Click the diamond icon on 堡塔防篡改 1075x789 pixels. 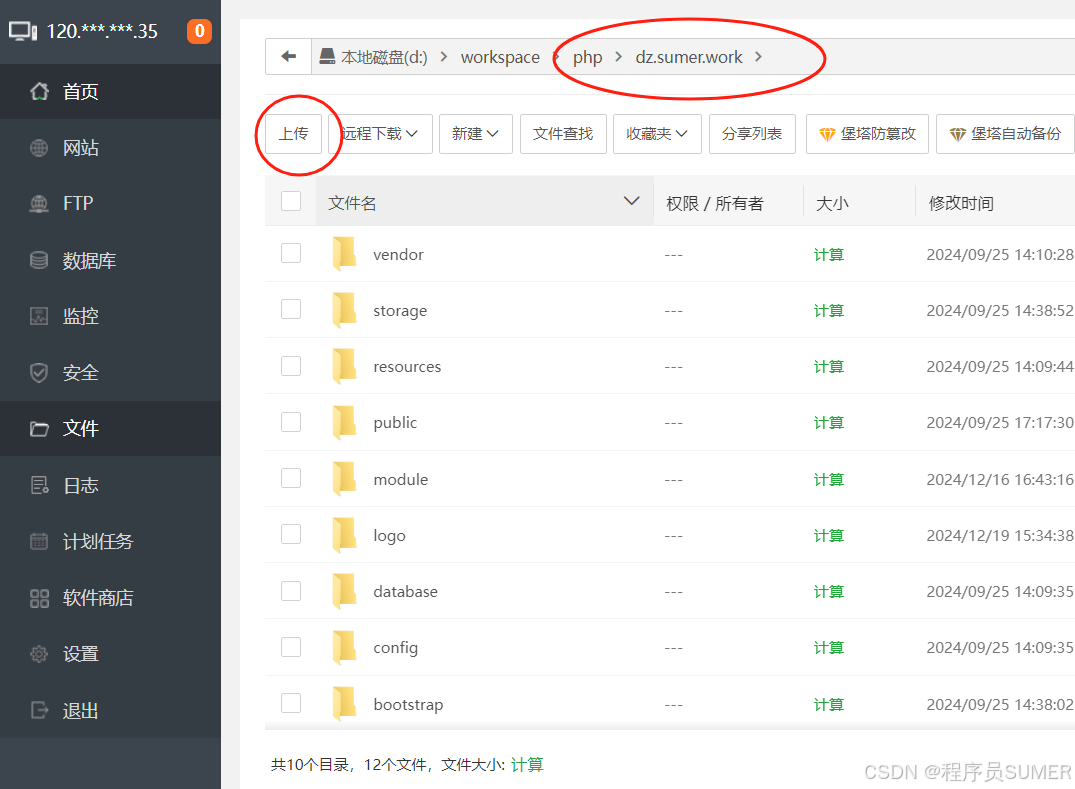pyautogui.click(x=828, y=134)
